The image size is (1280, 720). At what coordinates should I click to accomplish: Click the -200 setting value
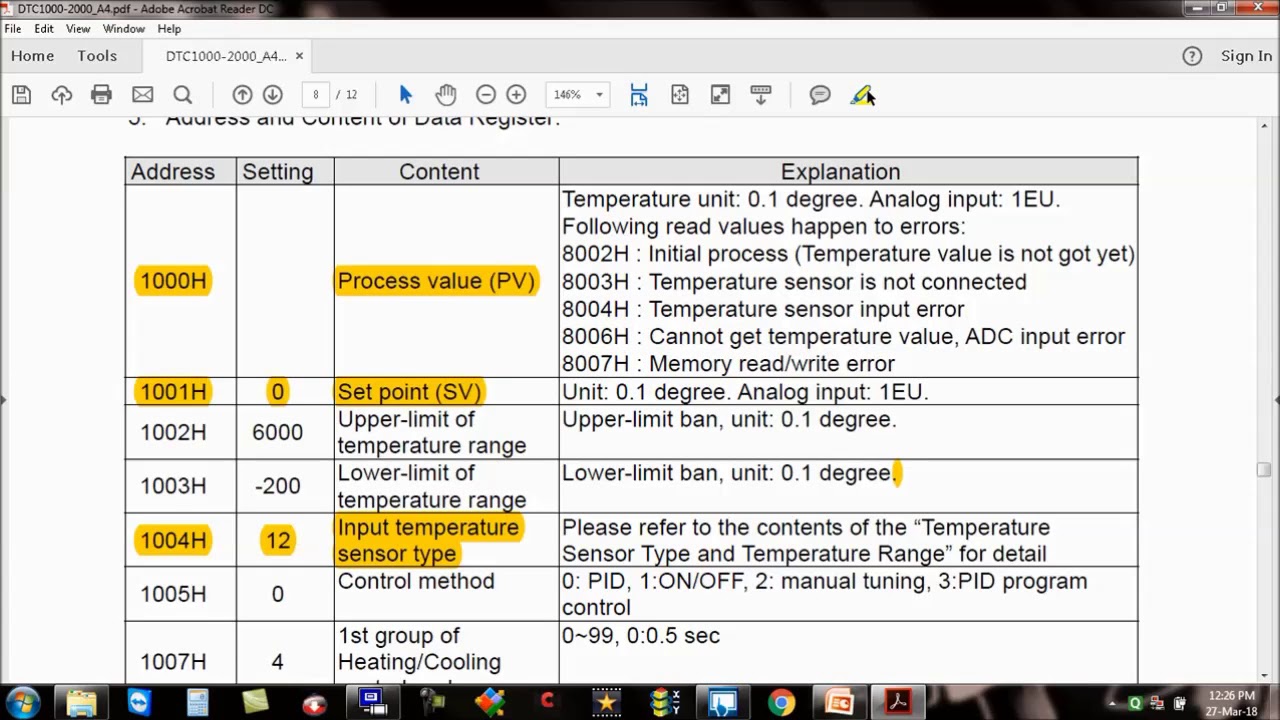click(x=277, y=486)
